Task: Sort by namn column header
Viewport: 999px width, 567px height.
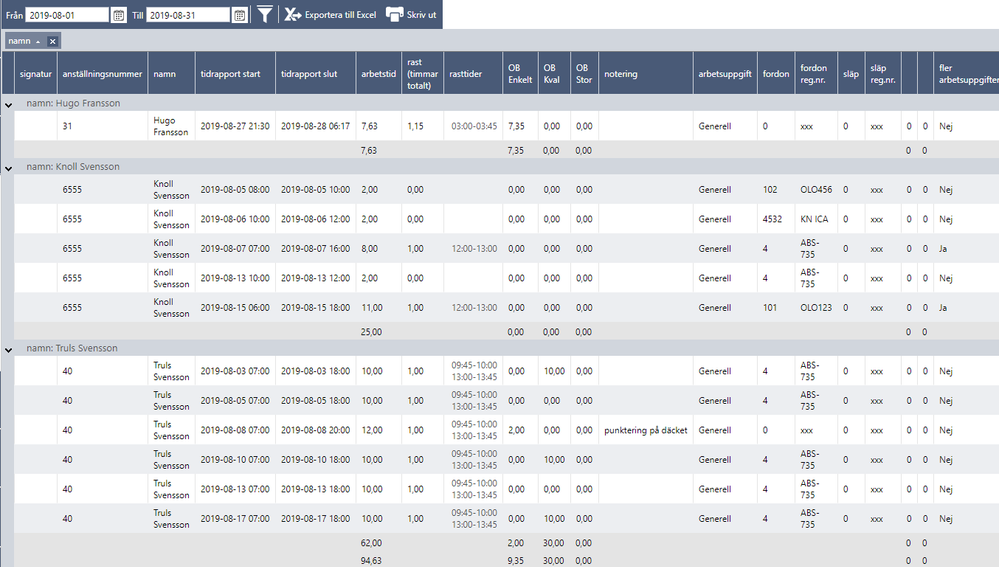Action: click(x=171, y=73)
